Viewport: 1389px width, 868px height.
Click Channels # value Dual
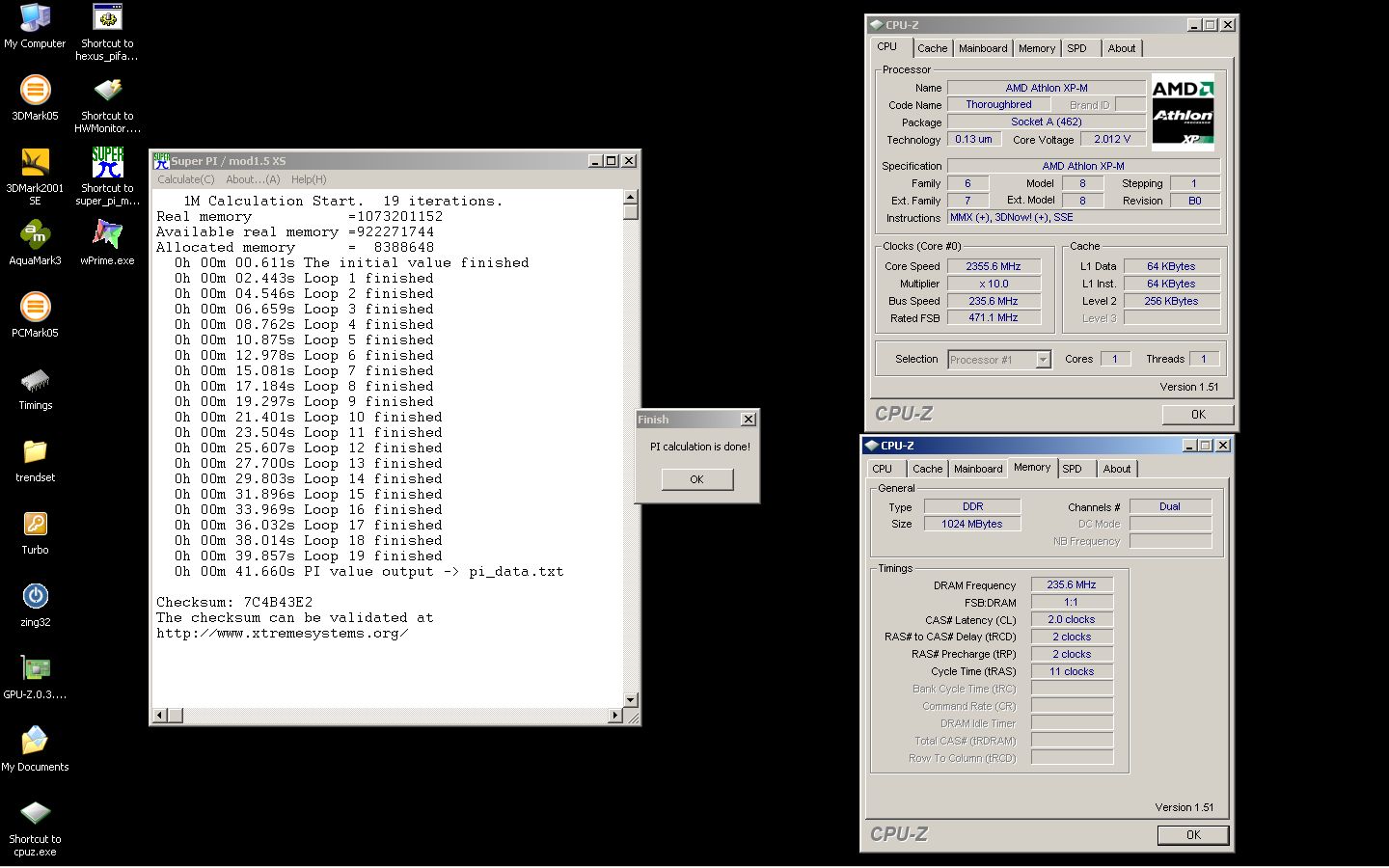1170,506
